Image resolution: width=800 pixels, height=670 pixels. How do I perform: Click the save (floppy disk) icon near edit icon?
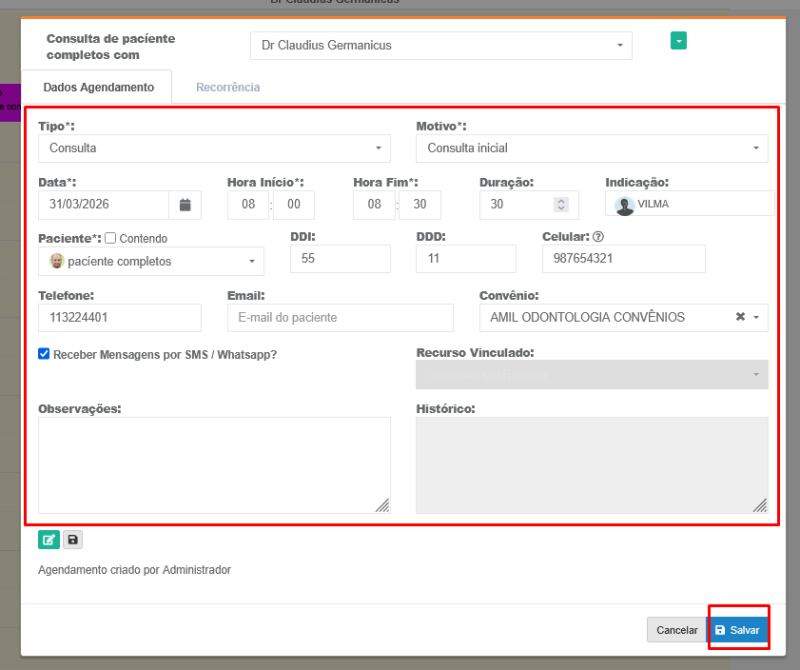72,539
